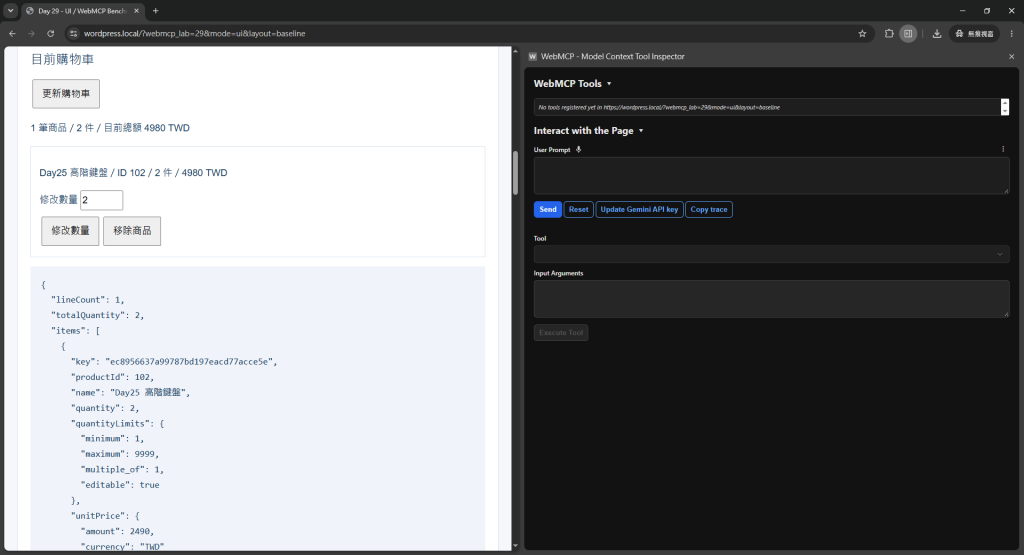Click the Copy trace button
The height and width of the screenshot is (555, 1024).
[x=709, y=210]
